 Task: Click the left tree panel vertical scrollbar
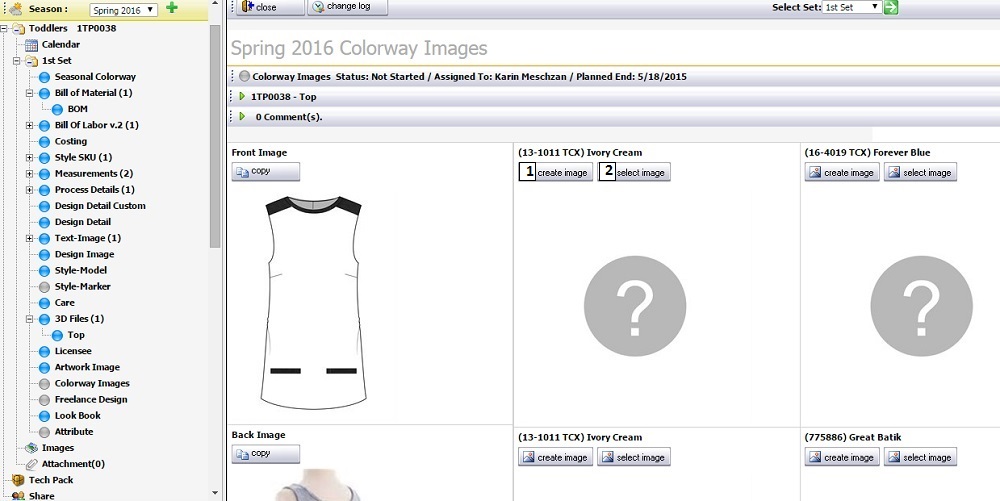(x=215, y=136)
